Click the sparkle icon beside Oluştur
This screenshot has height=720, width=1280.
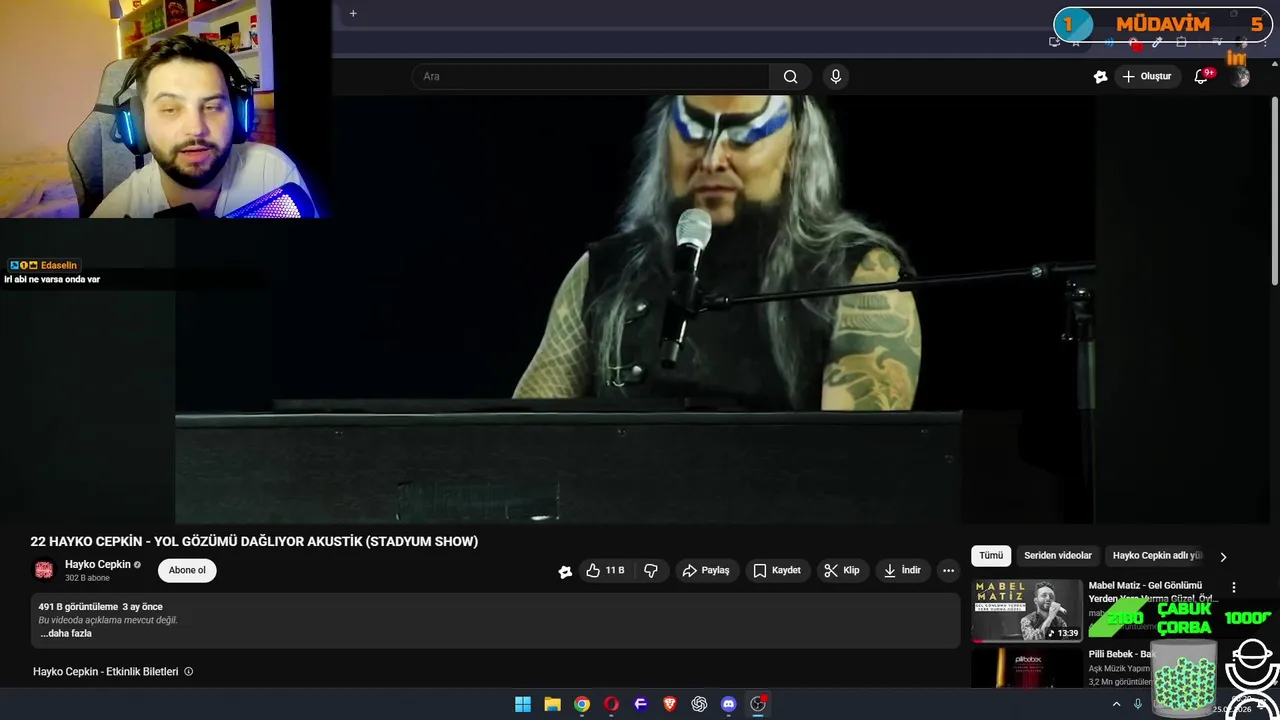coord(1100,76)
